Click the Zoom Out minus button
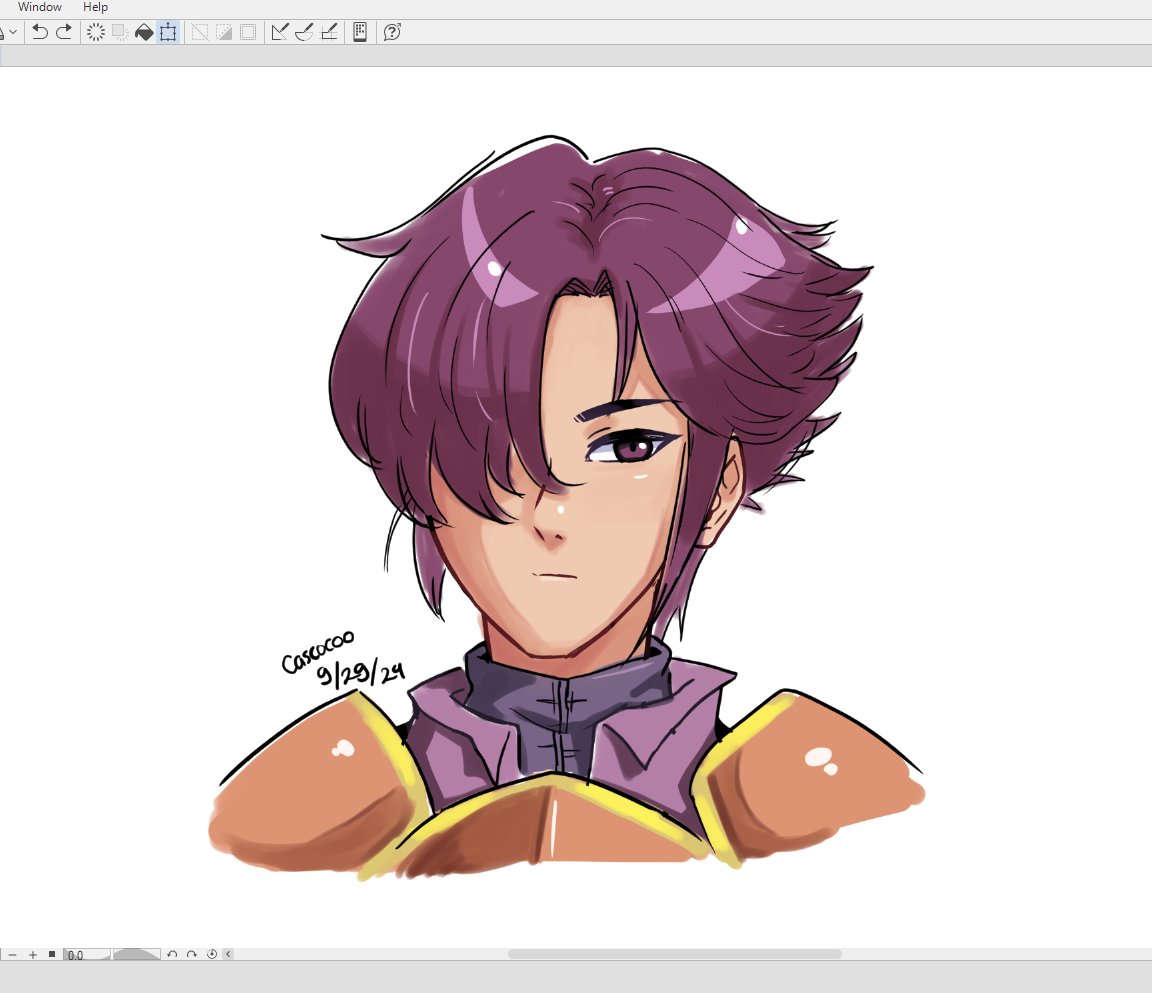 point(12,954)
